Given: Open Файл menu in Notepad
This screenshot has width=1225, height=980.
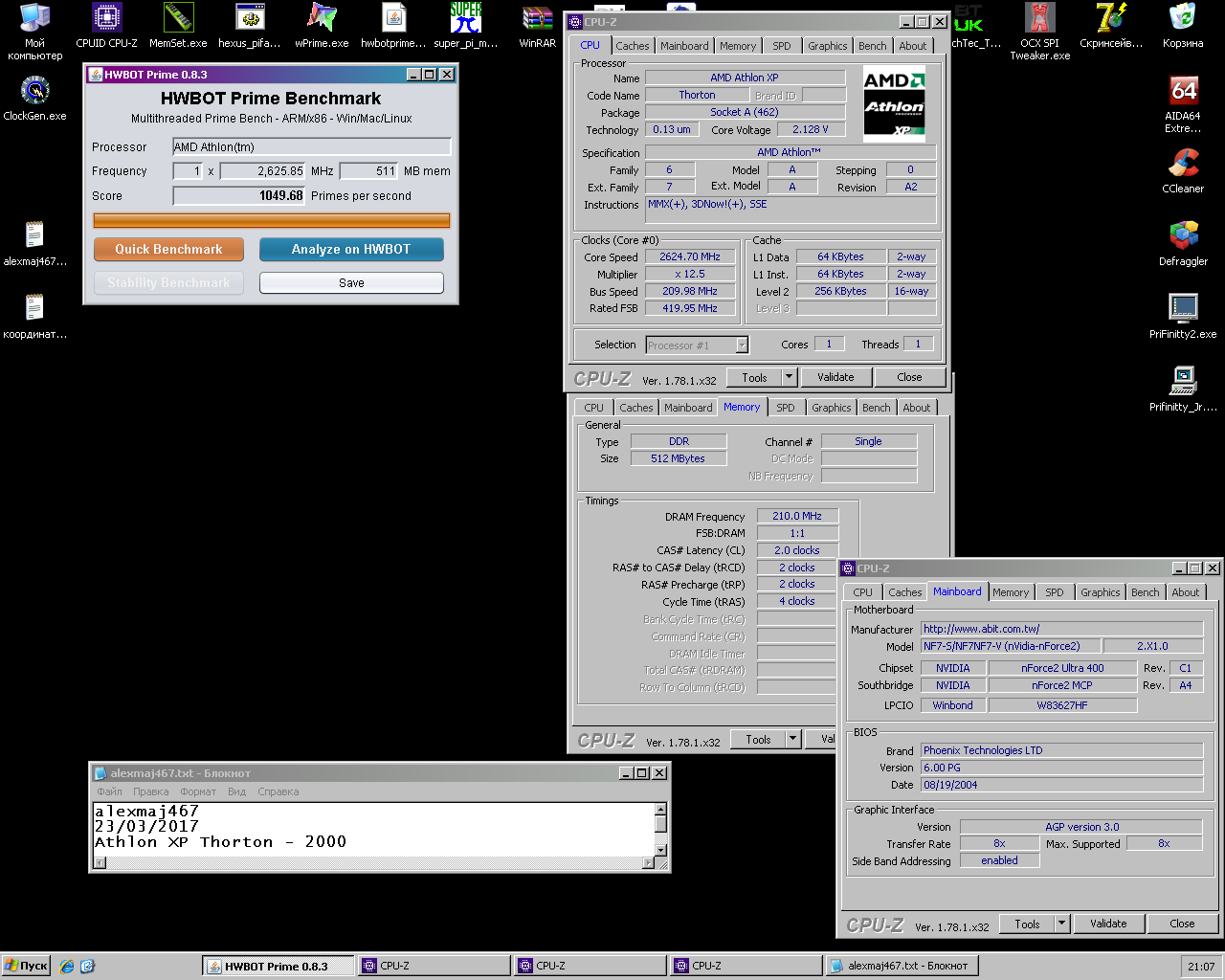Looking at the screenshot, I should coord(109,791).
